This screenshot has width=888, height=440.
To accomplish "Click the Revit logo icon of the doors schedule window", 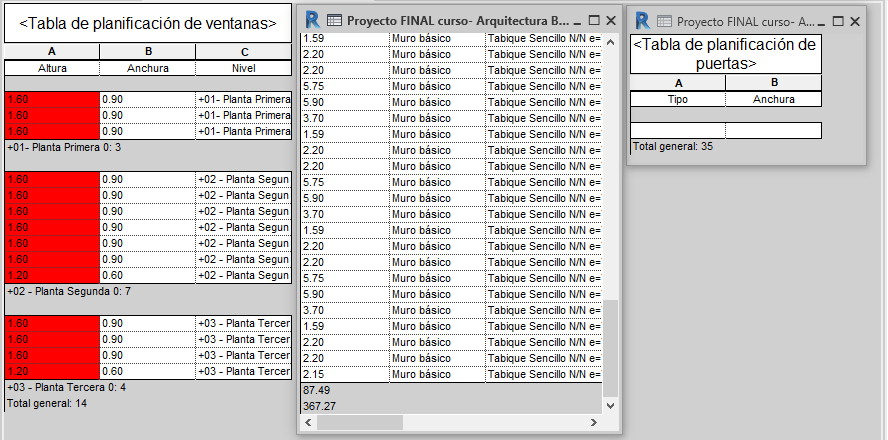I will [x=642, y=21].
